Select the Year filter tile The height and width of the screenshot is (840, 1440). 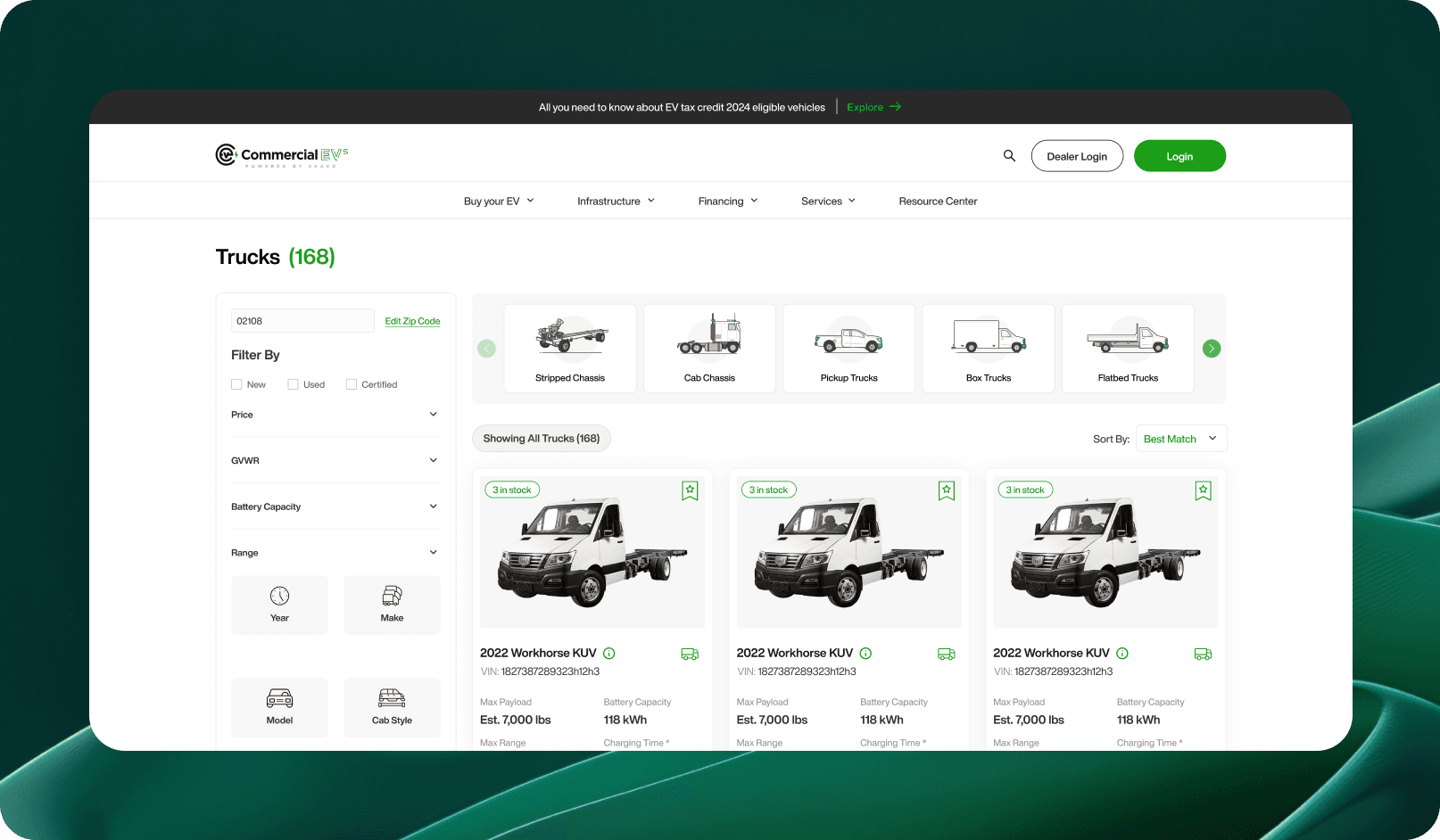tap(279, 605)
